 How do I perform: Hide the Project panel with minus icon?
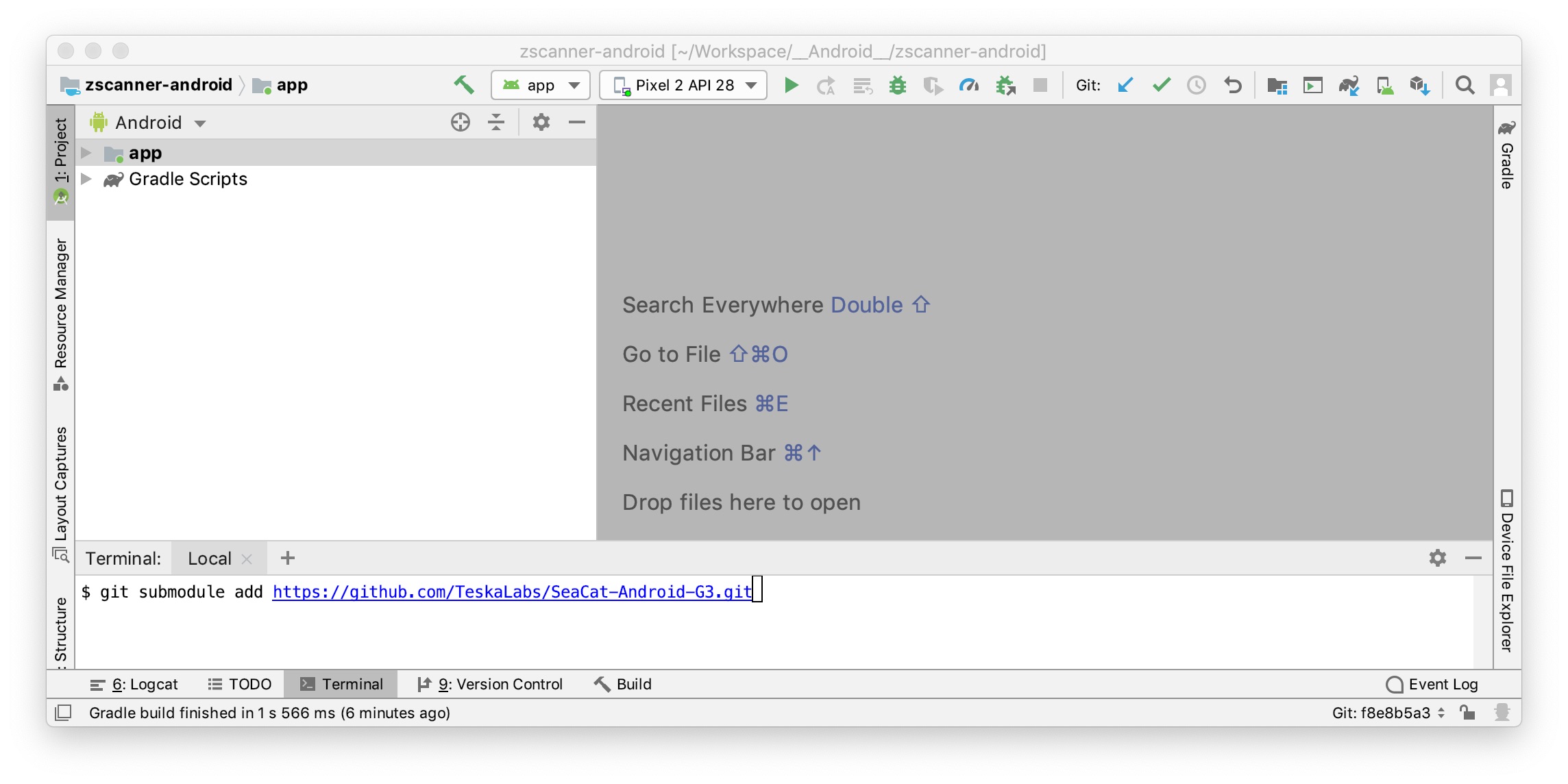tap(577, 123)
